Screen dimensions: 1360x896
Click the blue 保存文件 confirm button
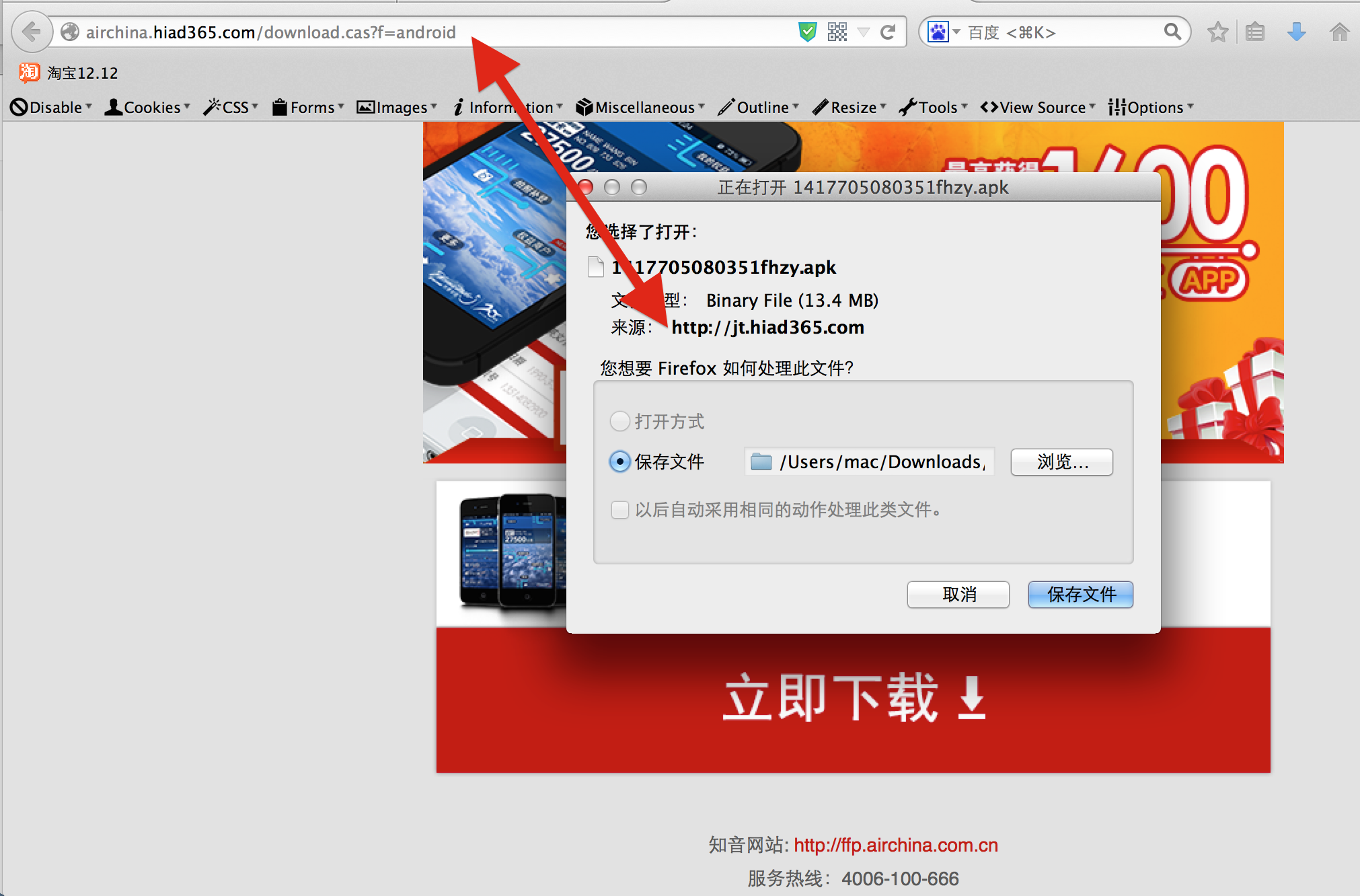tap(1080, 594)
